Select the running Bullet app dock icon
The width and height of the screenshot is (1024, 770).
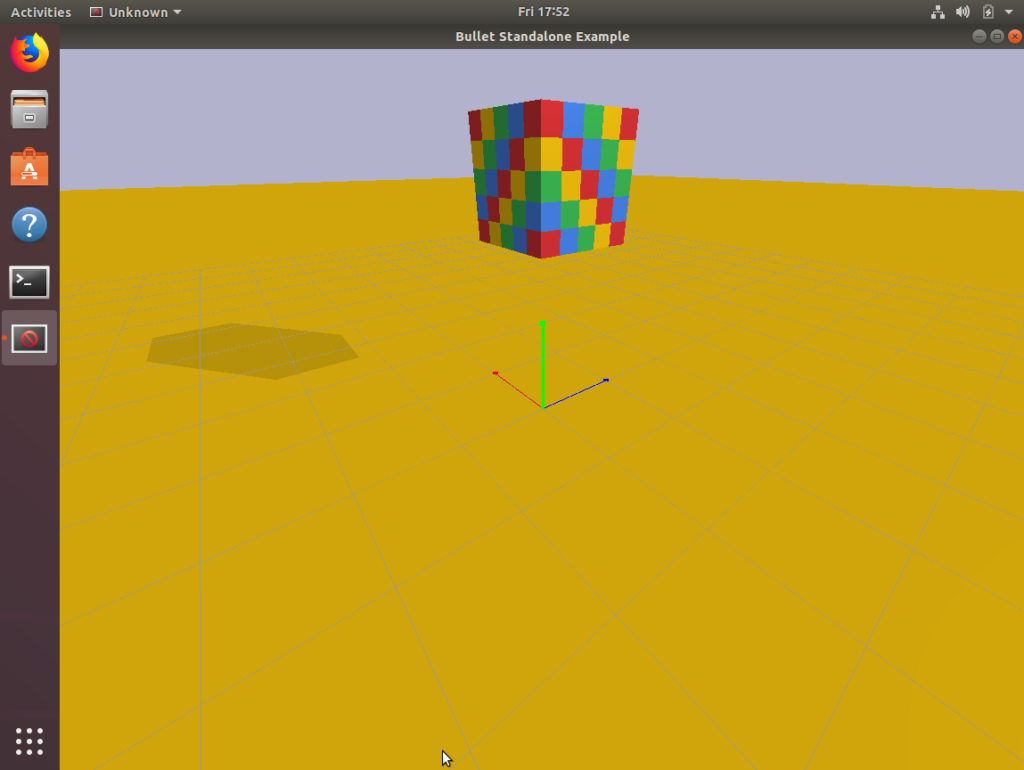(x=29, y=339)
